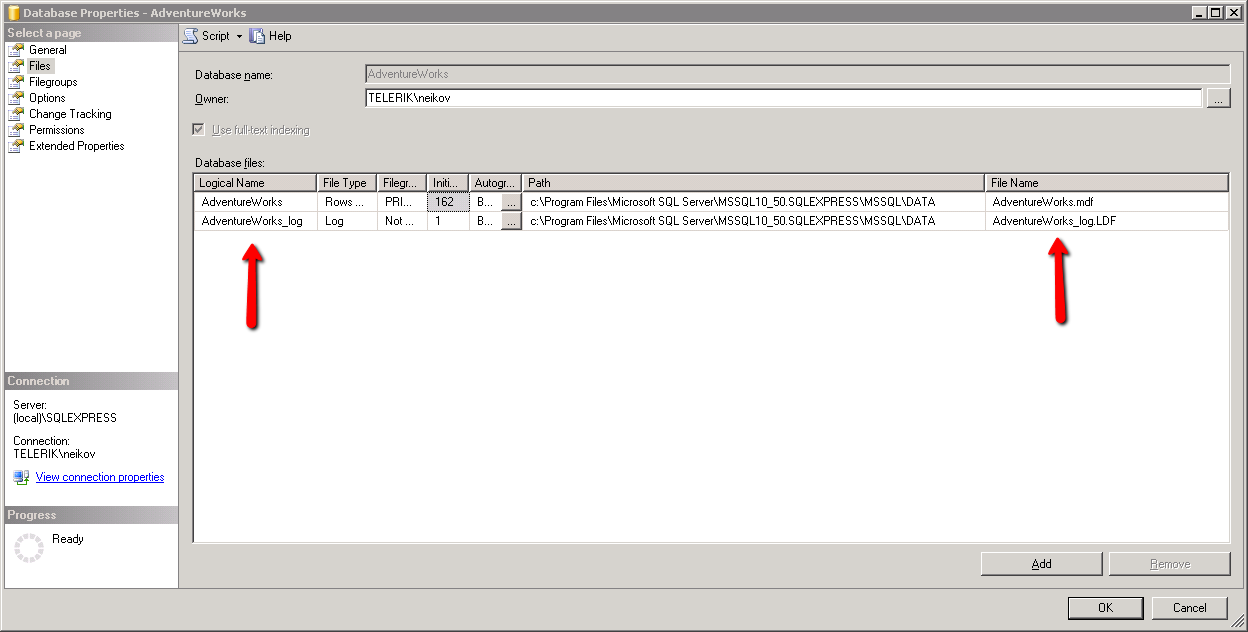The height and width of the screenshot is (632, 1248).
Task: Show the Permissions page
Action: point(56,130)
